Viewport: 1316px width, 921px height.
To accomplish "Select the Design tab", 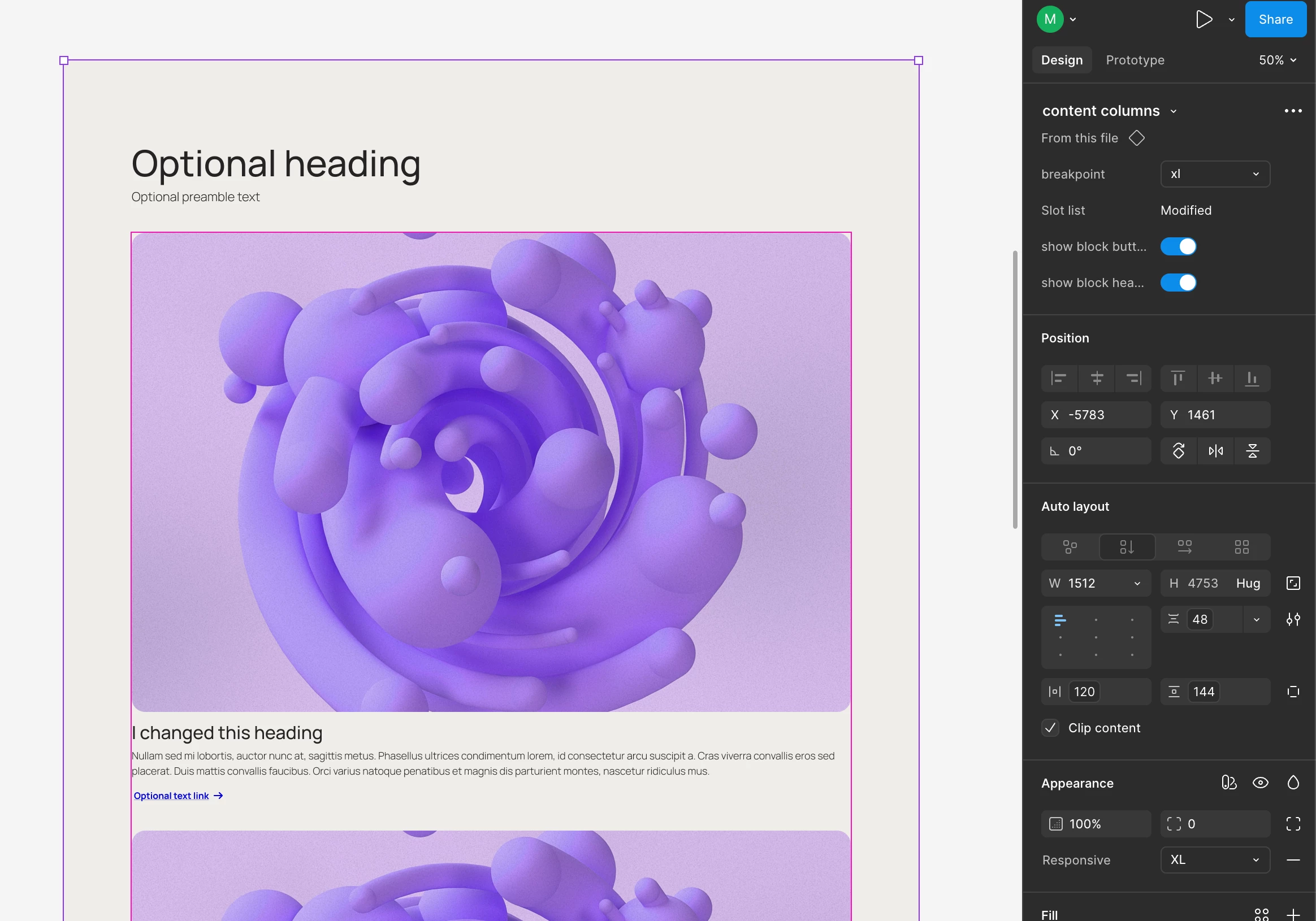I will (x=1062, y=60).
